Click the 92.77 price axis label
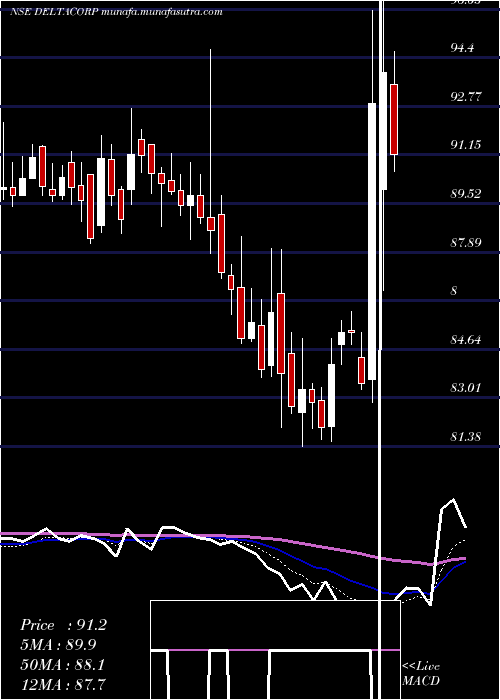 466,96
